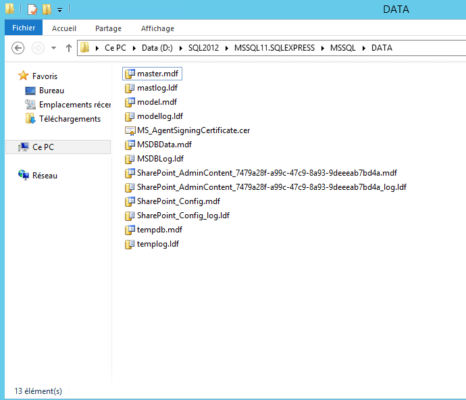
Task: Switch to the Affichage tab
Action: [157, 28]
